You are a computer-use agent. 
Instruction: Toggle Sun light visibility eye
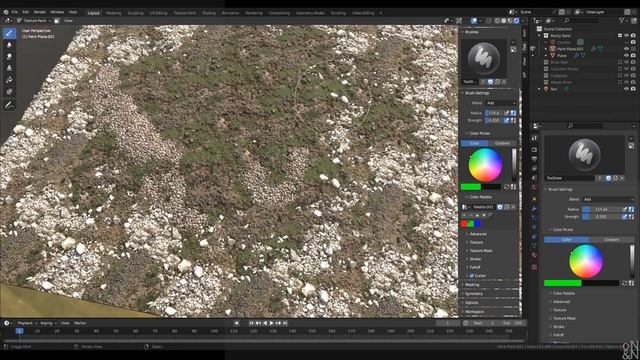[627, 89]
